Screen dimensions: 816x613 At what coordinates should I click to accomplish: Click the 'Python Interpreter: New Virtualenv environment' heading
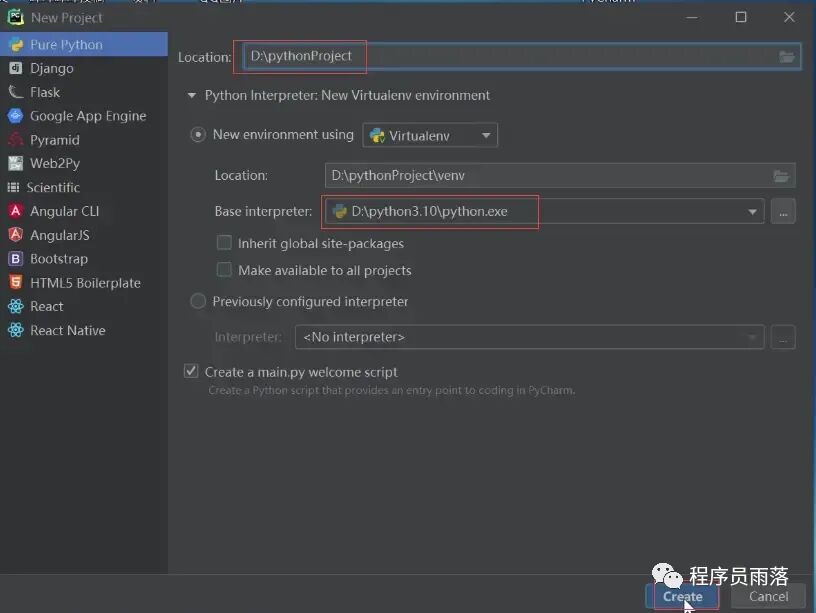point(347,95)
